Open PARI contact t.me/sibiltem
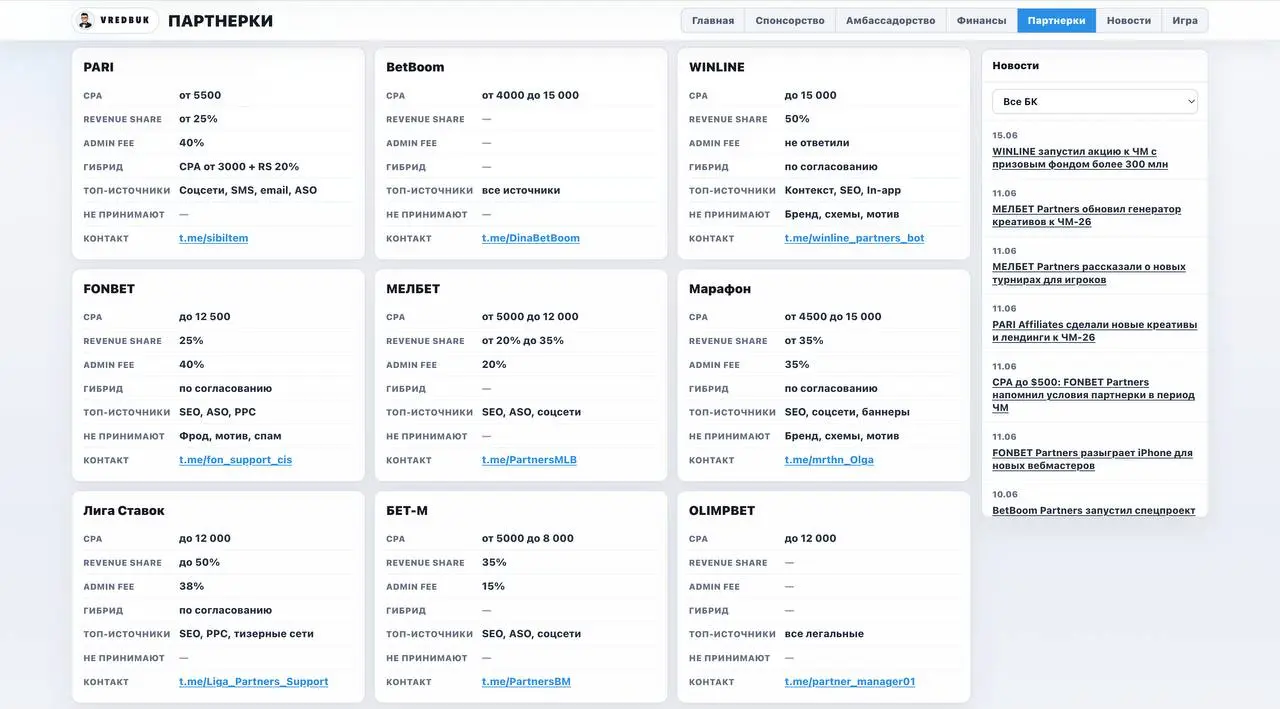 pos(213,238)
